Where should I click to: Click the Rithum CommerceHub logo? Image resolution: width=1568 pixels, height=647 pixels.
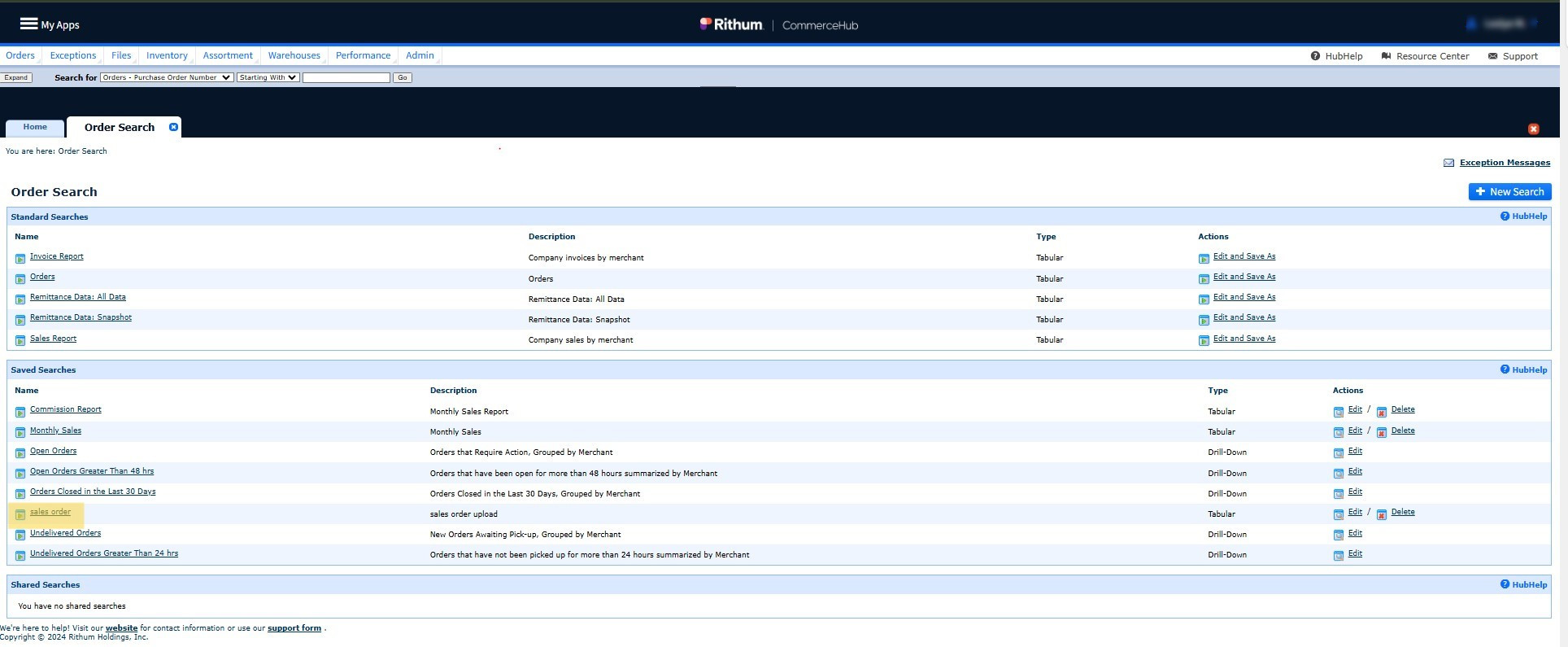tap(778, 24)
